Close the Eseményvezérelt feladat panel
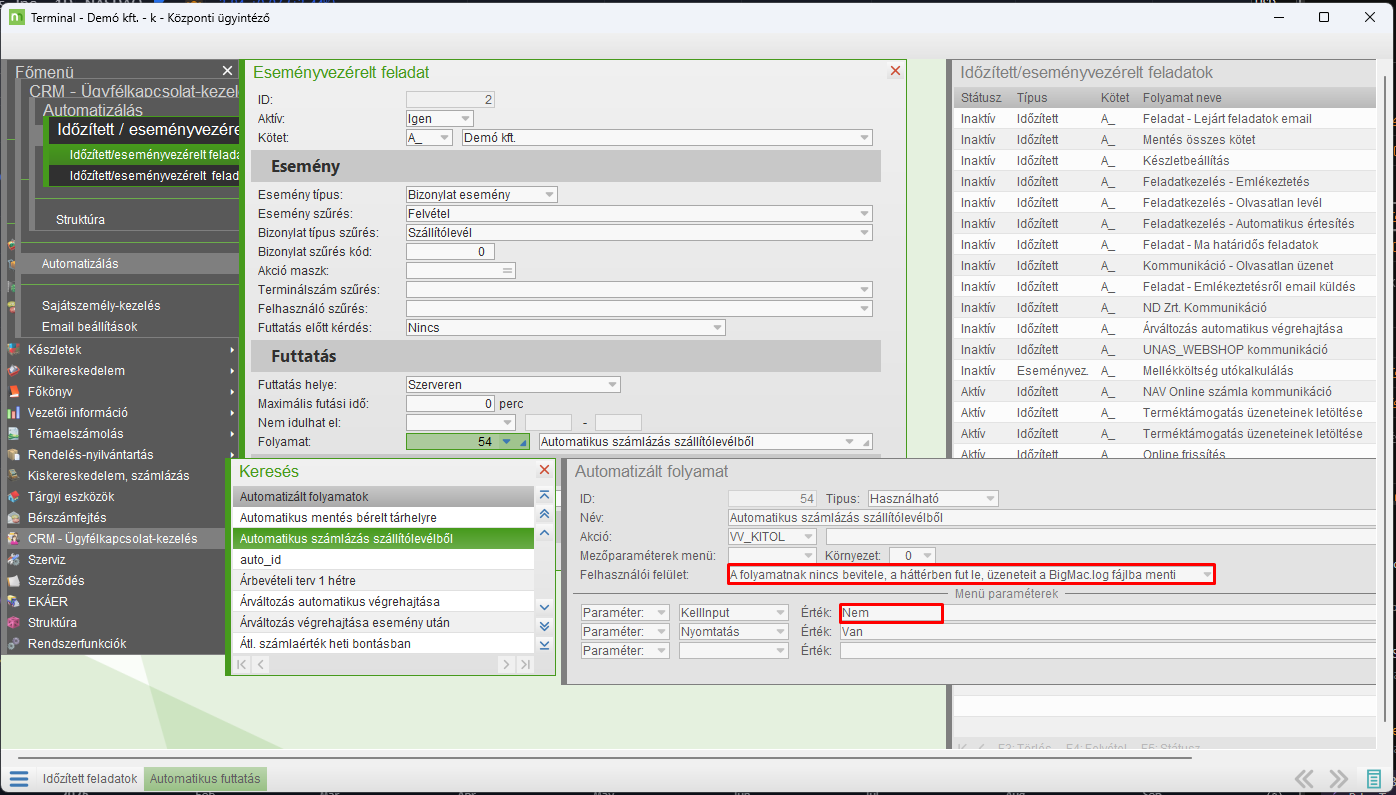The width and height of the screenshot is (1396, 795). [895, 71]
